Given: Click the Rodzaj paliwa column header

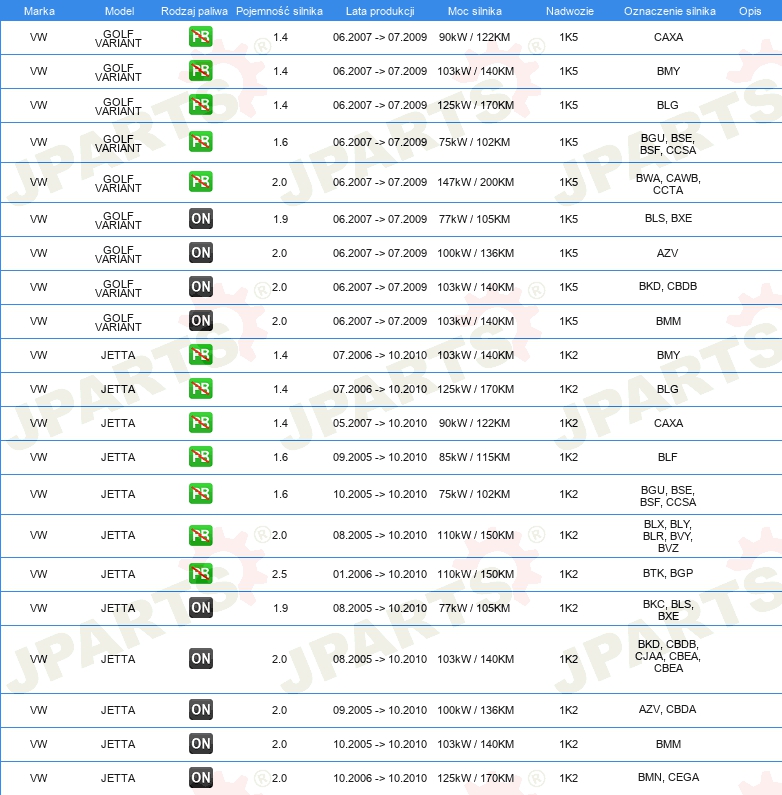Looking at the screenshot, I should 194,11.
